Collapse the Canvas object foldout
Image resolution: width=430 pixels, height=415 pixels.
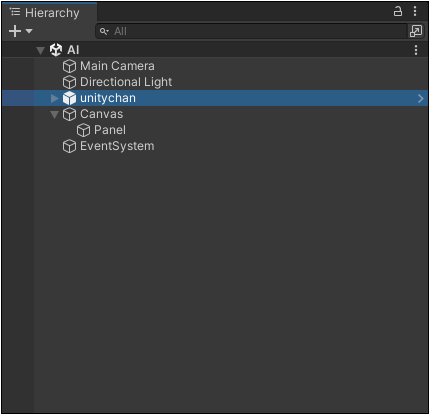[54, 115]
